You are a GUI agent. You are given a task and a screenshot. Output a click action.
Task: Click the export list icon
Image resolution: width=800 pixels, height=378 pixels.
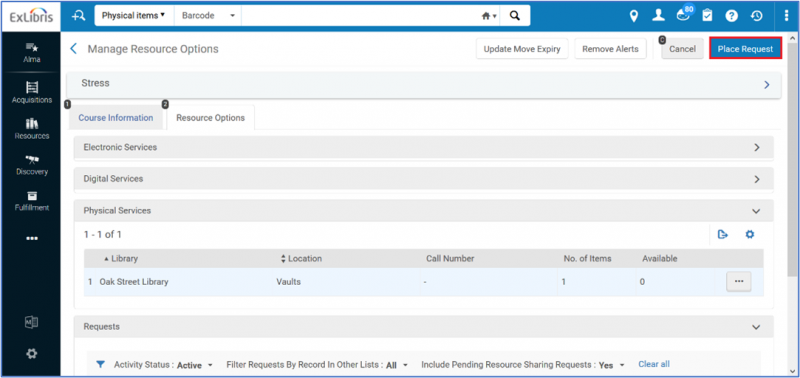point(722,235)
